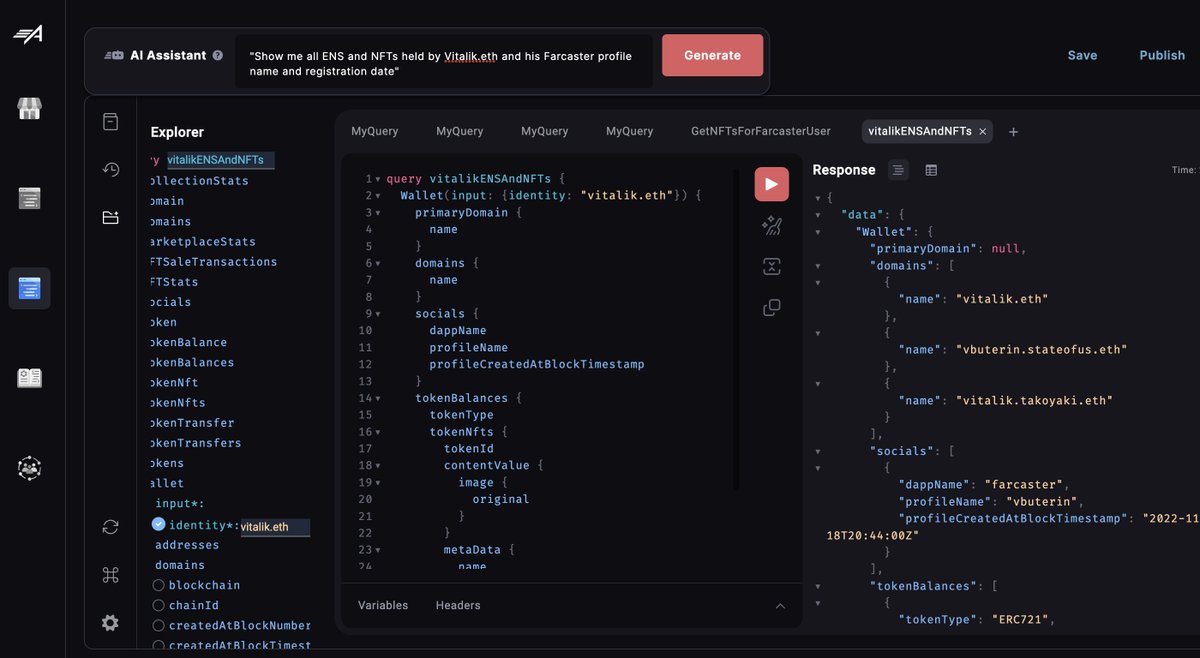1200x658 pixels.
Task: Open the GetNFTsForFarcasterUser tab
Action: click(761, 131)
